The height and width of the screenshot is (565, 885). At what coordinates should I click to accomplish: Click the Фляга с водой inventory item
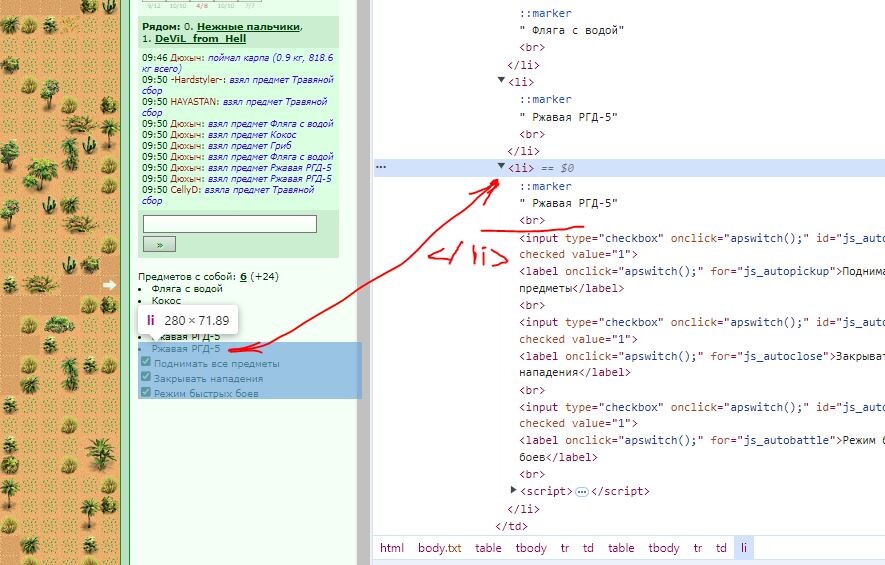(187, 288)
